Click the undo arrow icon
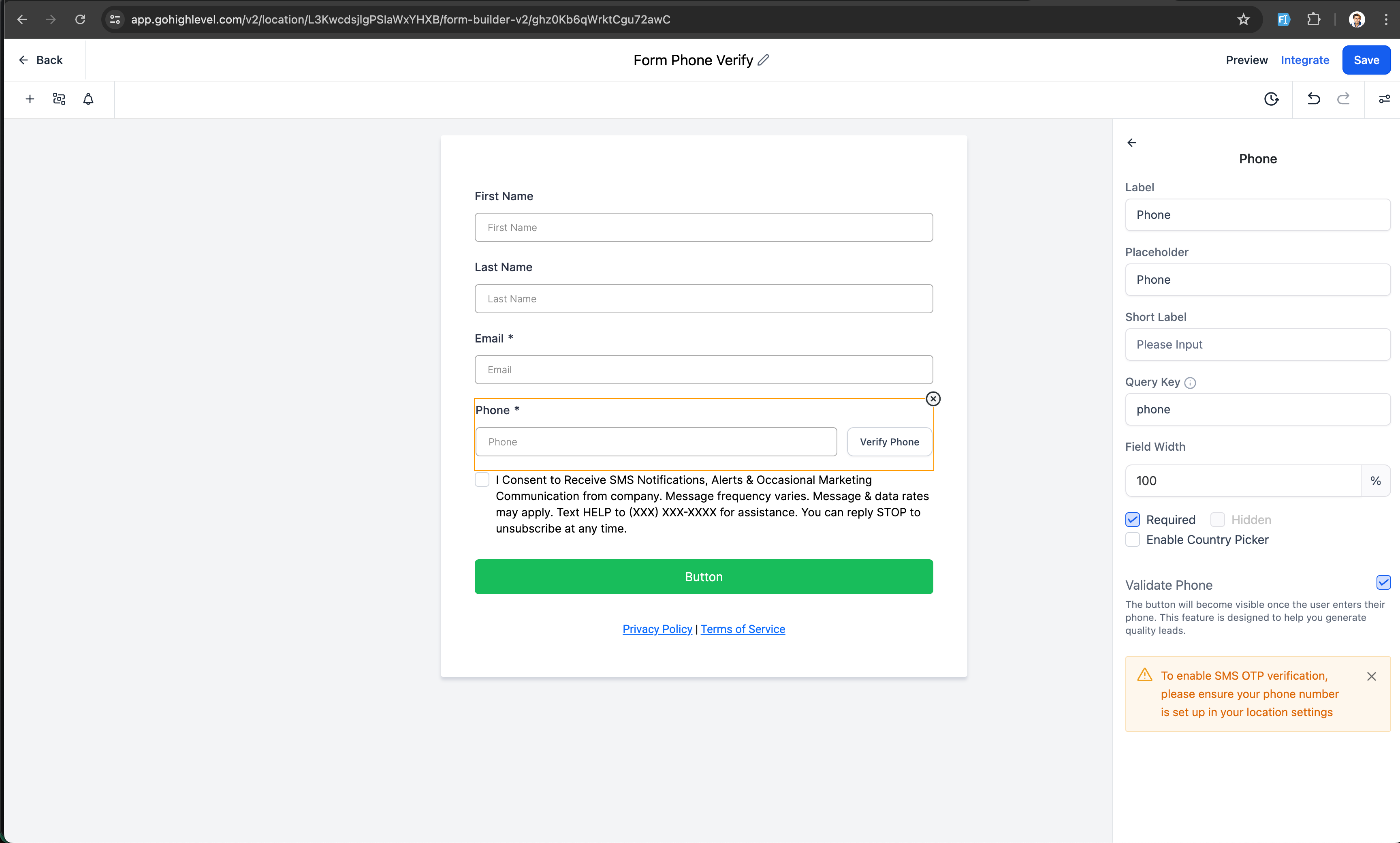1400x843 pixels. pyautogui.click(x=1314, y=98)
